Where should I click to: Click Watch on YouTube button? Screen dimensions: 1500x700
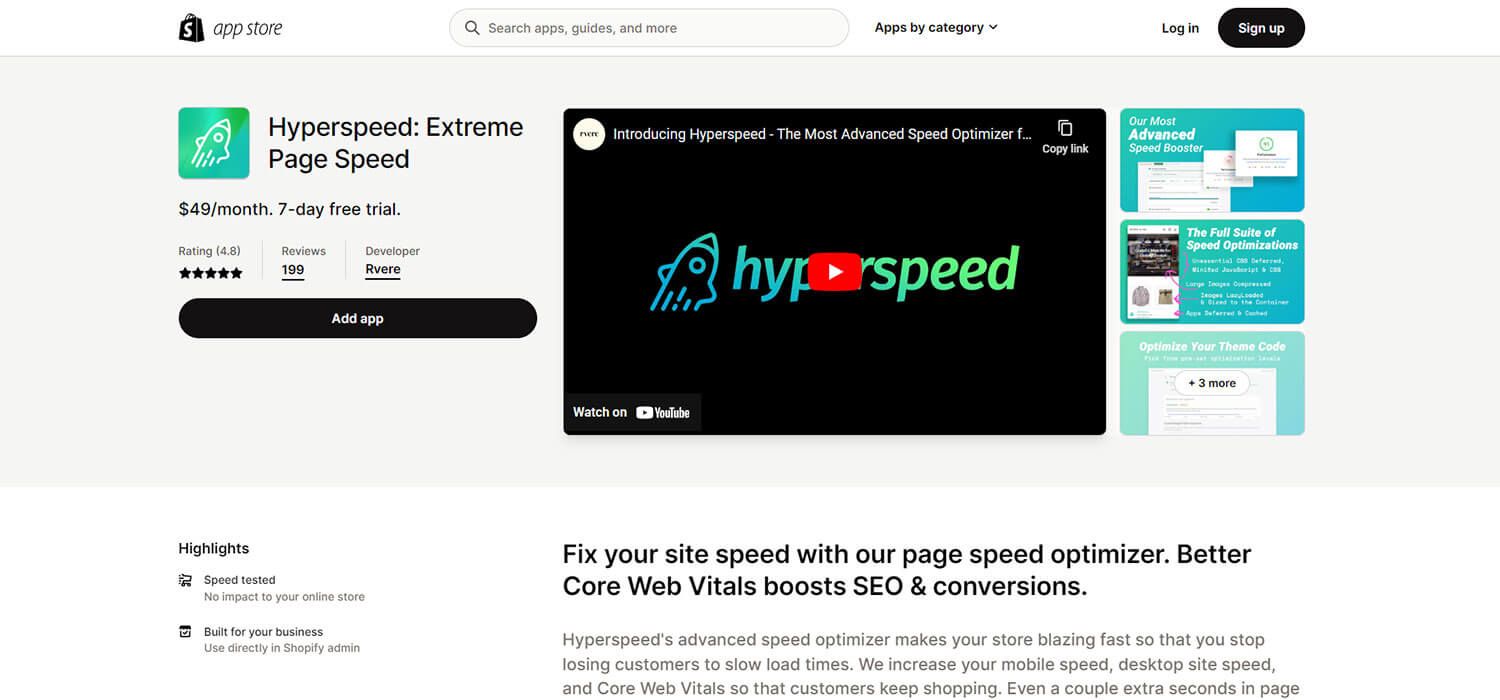click(632, 412)
